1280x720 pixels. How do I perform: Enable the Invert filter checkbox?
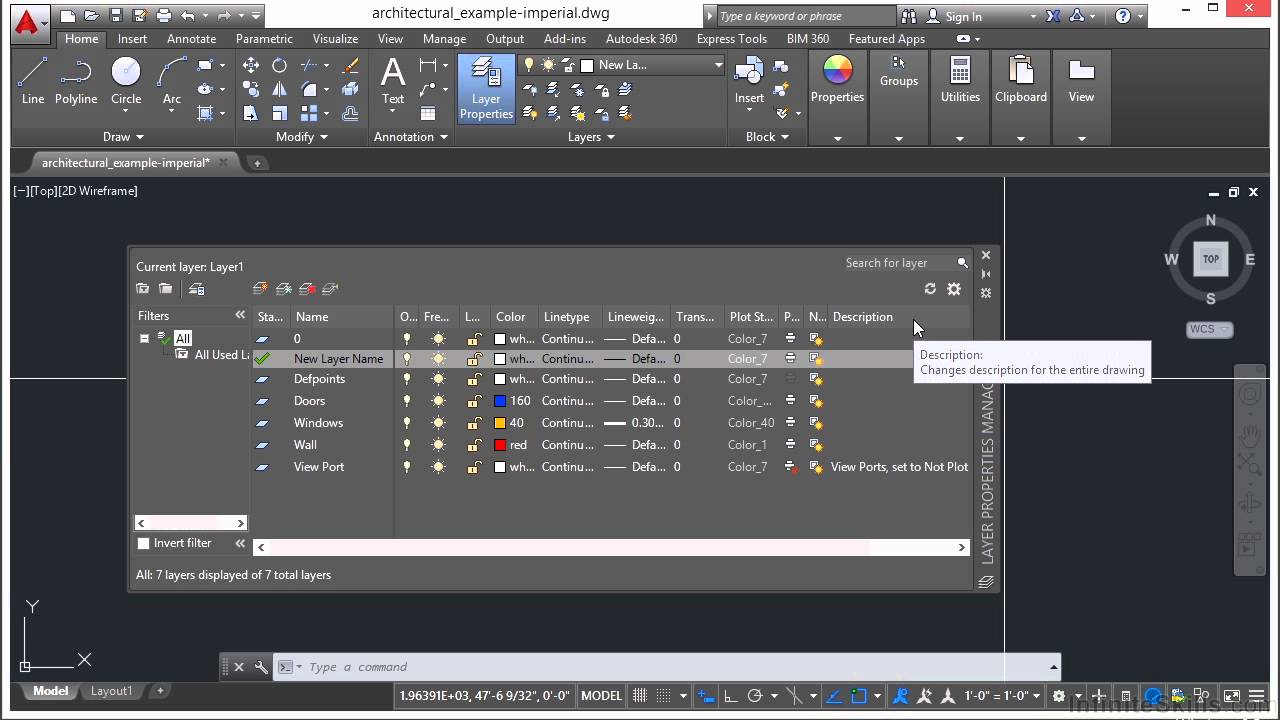coord(143,543)
